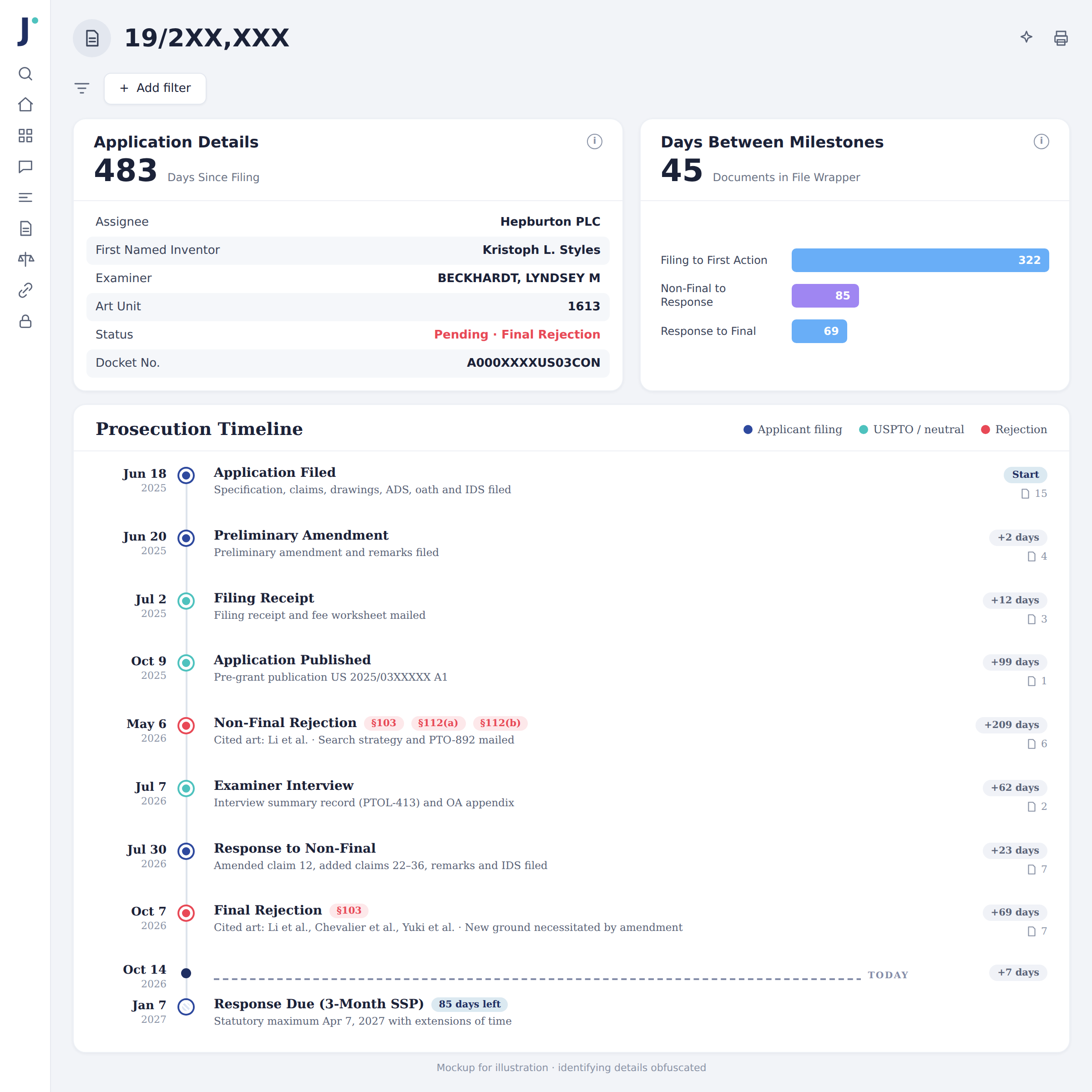Screen dimensions: 1092x1092
Task: Open the legal scales sidebar icon
Action: pyautogui.click(x=25, y=259)
